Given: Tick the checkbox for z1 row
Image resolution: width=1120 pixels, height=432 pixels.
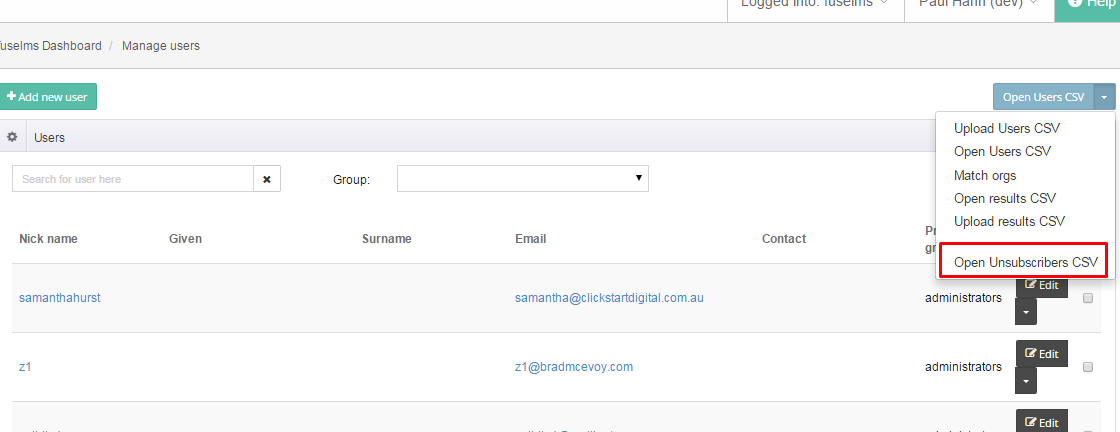Looking at the screenshot, I should tap(1088, 367).
